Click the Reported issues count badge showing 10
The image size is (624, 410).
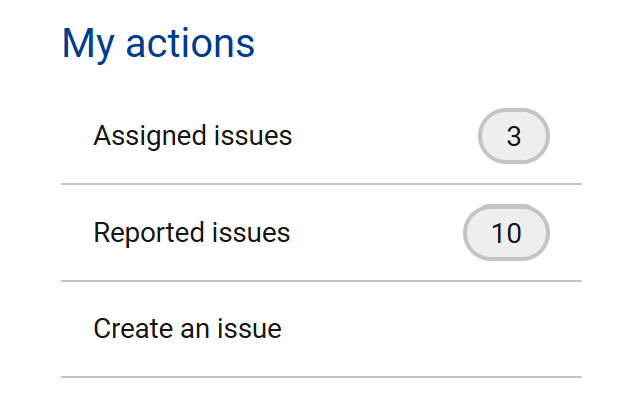[507, 233]
